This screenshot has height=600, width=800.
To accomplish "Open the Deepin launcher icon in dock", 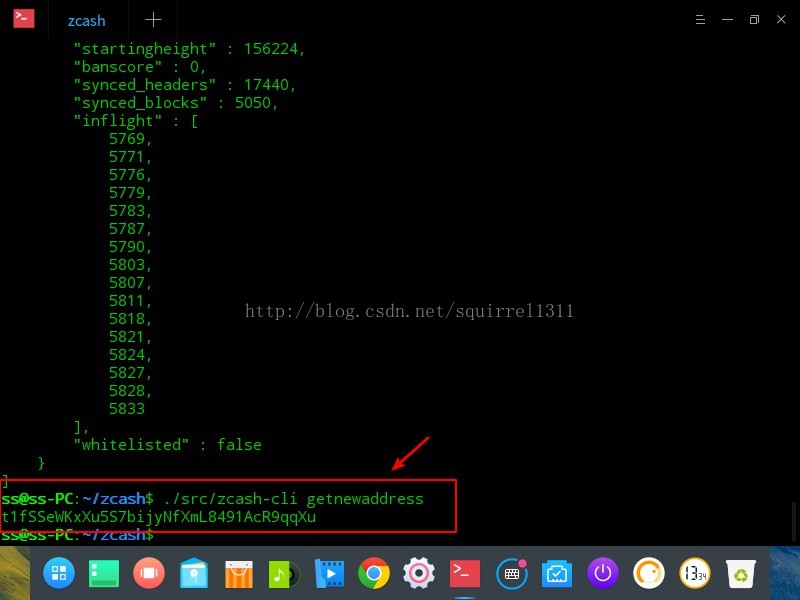I will pyautogui.click(x=59, y=573).
